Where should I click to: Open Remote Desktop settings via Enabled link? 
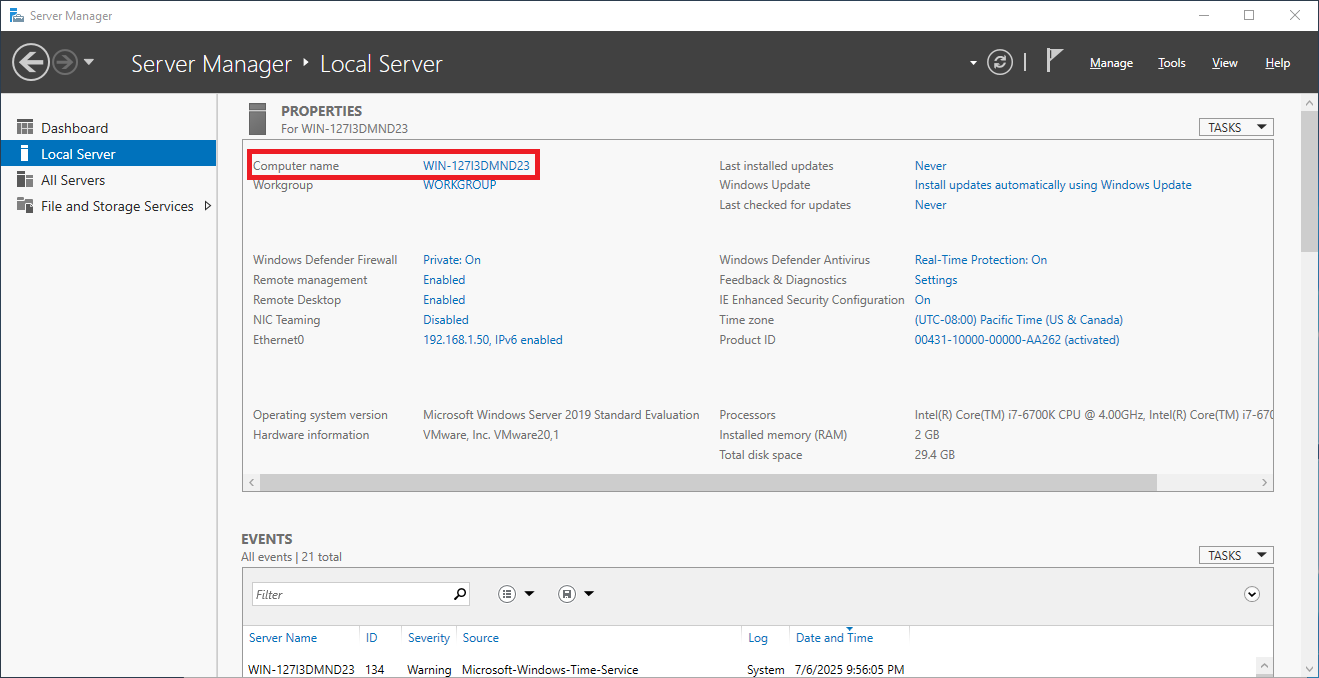pyautogui.click(x=443, y=299)
